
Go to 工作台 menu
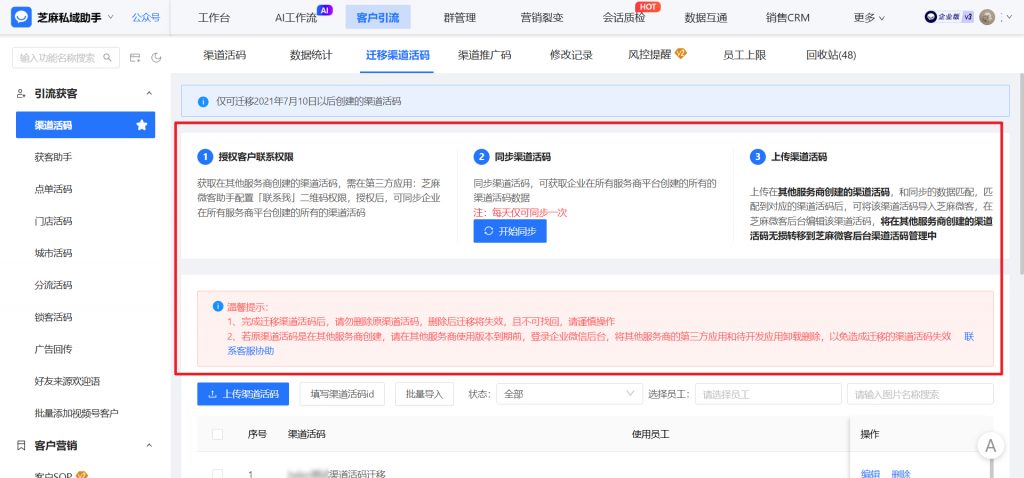tap(214, 18)
